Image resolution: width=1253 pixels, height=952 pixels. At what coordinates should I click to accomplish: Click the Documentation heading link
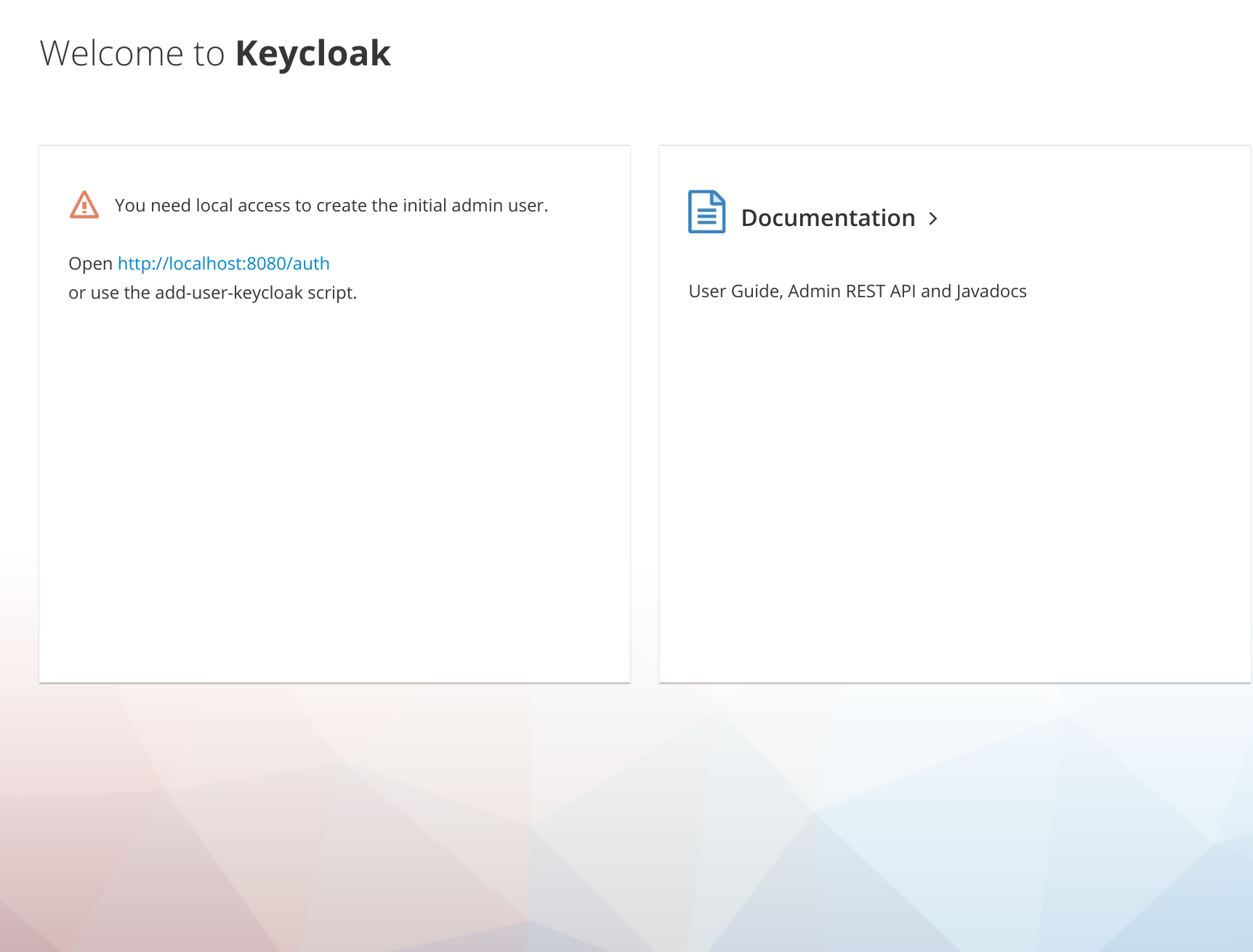point(829,217)
